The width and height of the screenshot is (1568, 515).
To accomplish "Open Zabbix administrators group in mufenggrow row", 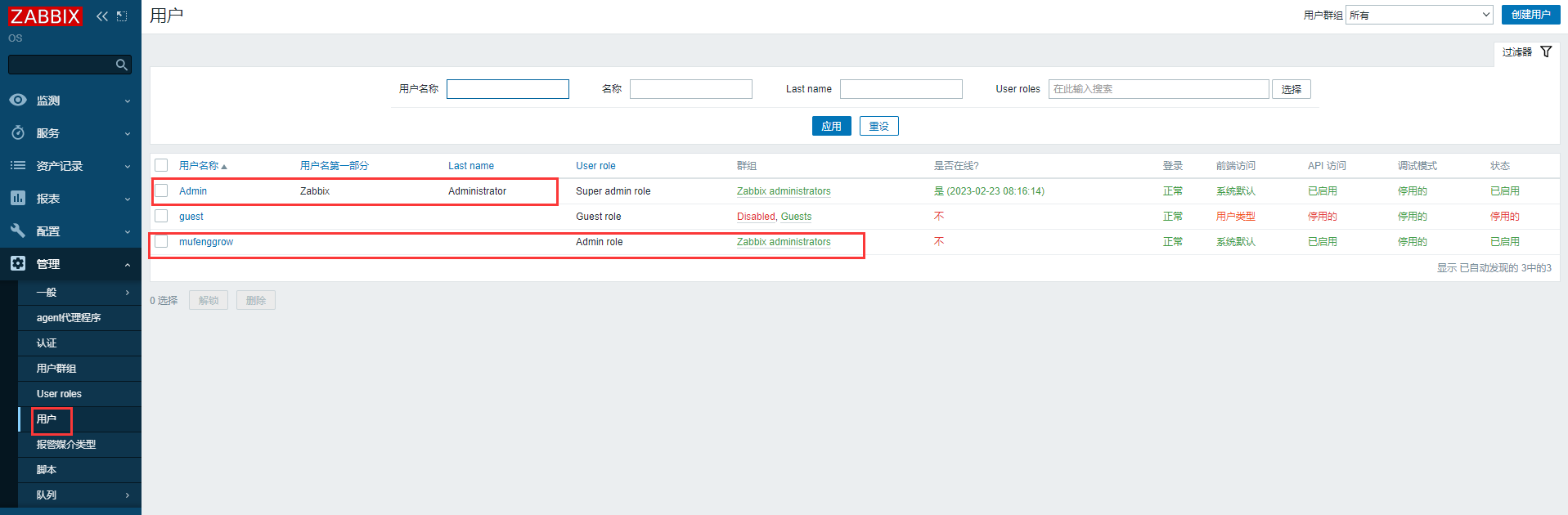I will click(784, 242).
